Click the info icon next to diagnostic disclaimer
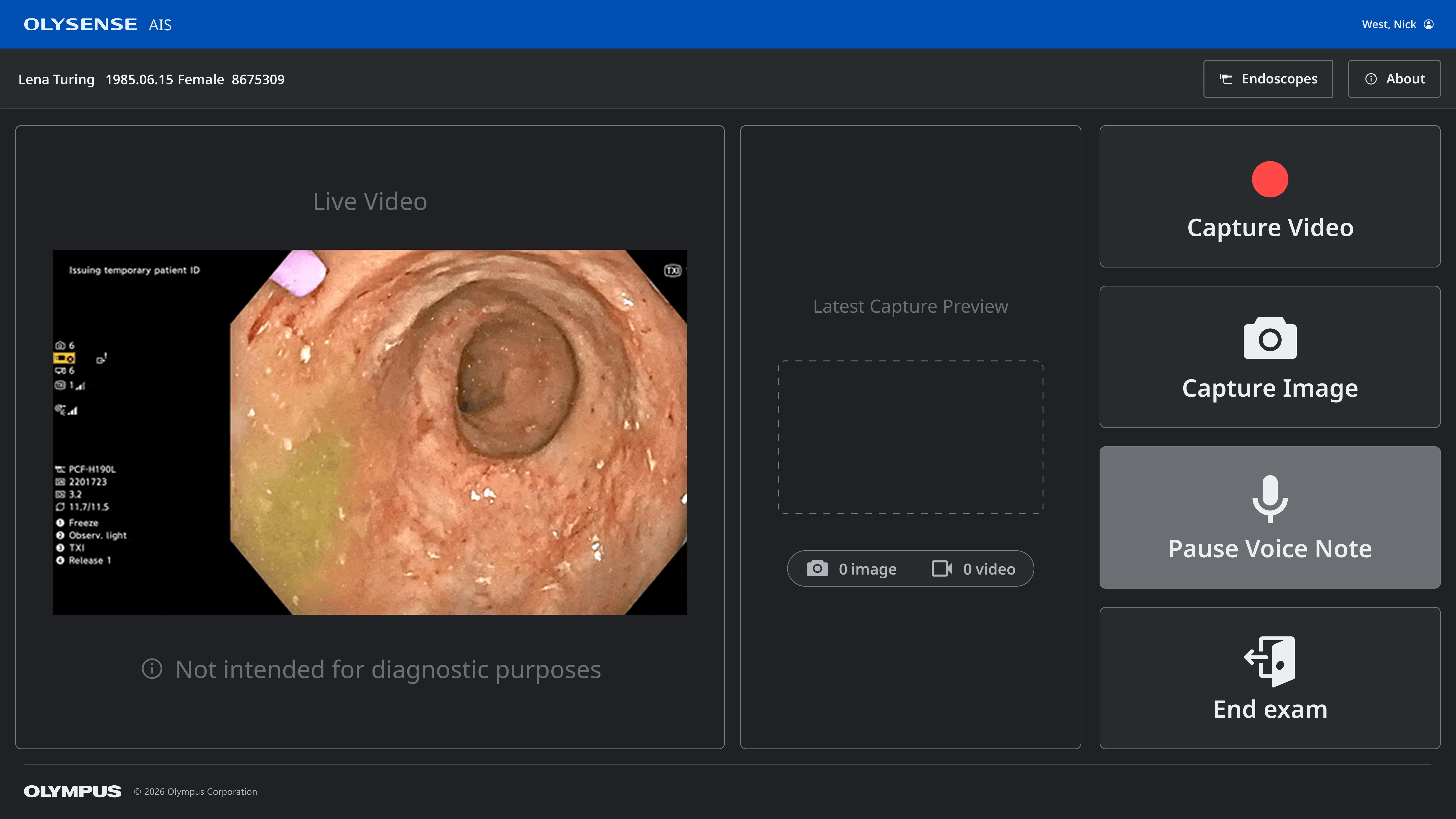 click(x=151, y=669)
